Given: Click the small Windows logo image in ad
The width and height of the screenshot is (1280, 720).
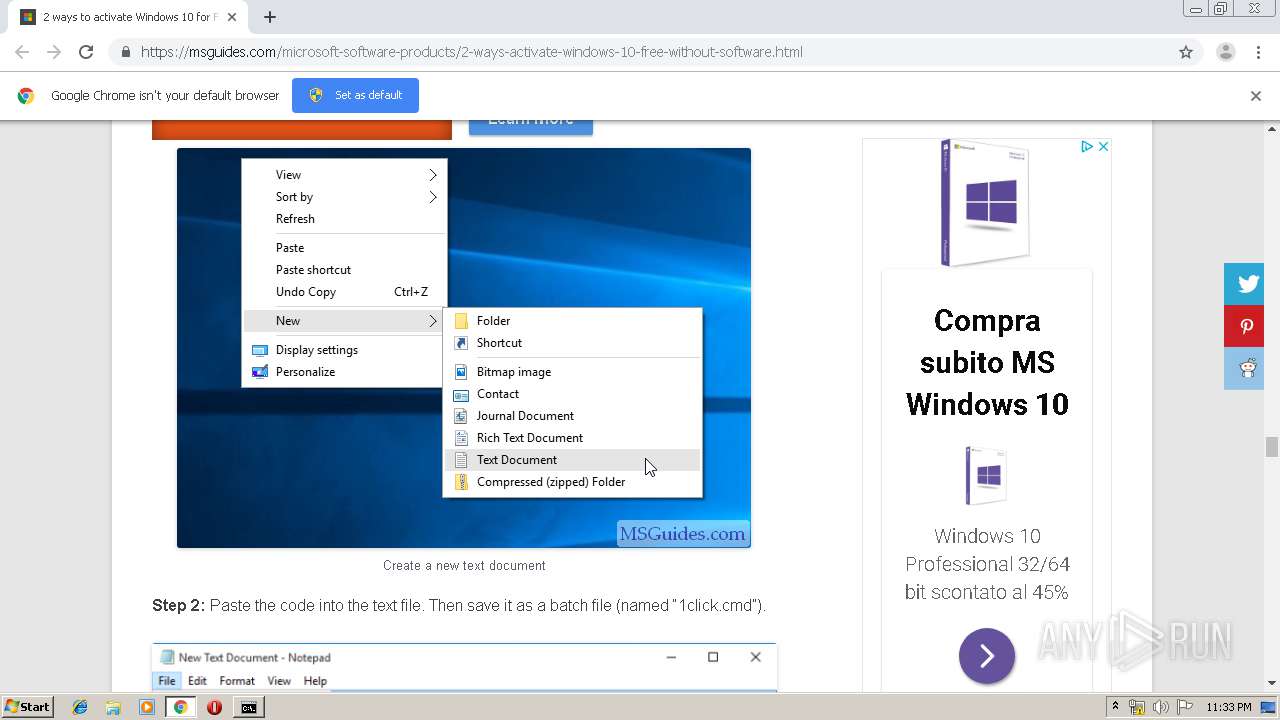Looking at the screenshot, I should (987, 476).
